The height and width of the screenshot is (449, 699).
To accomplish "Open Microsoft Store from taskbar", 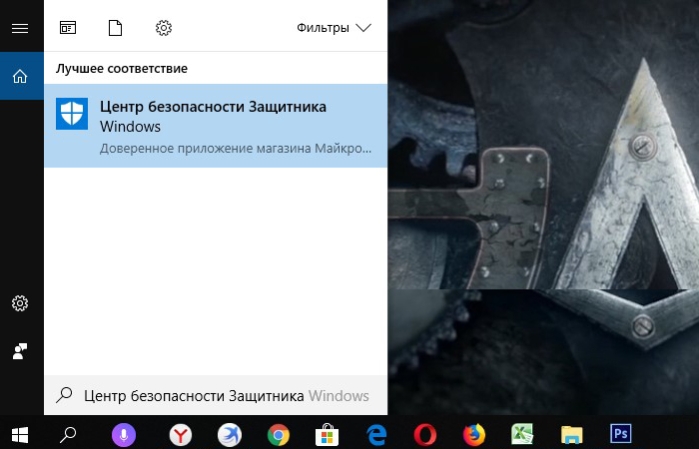I will (x=327, y=434).
